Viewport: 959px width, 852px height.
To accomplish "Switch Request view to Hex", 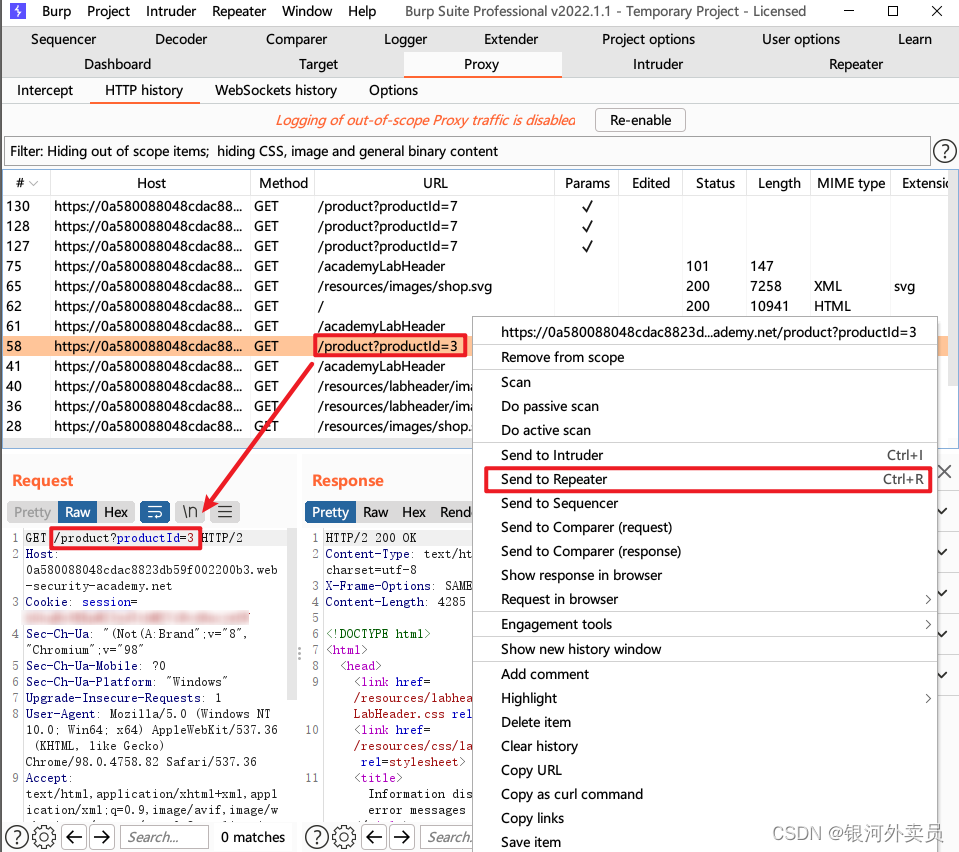I will pos(116,512).
